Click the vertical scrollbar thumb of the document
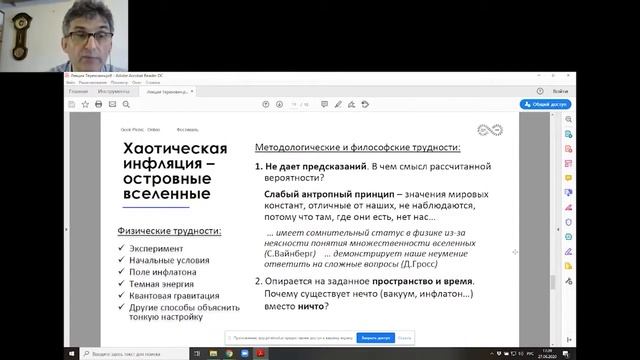Screen dimensions: 640x360 [x=553, y=282]
